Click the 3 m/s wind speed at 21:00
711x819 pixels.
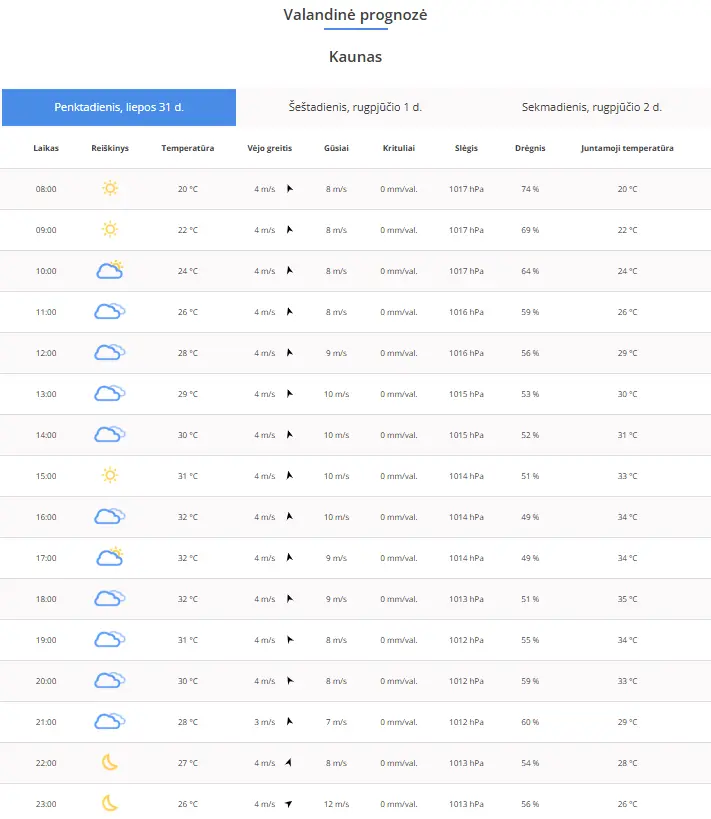pos(264,722)
